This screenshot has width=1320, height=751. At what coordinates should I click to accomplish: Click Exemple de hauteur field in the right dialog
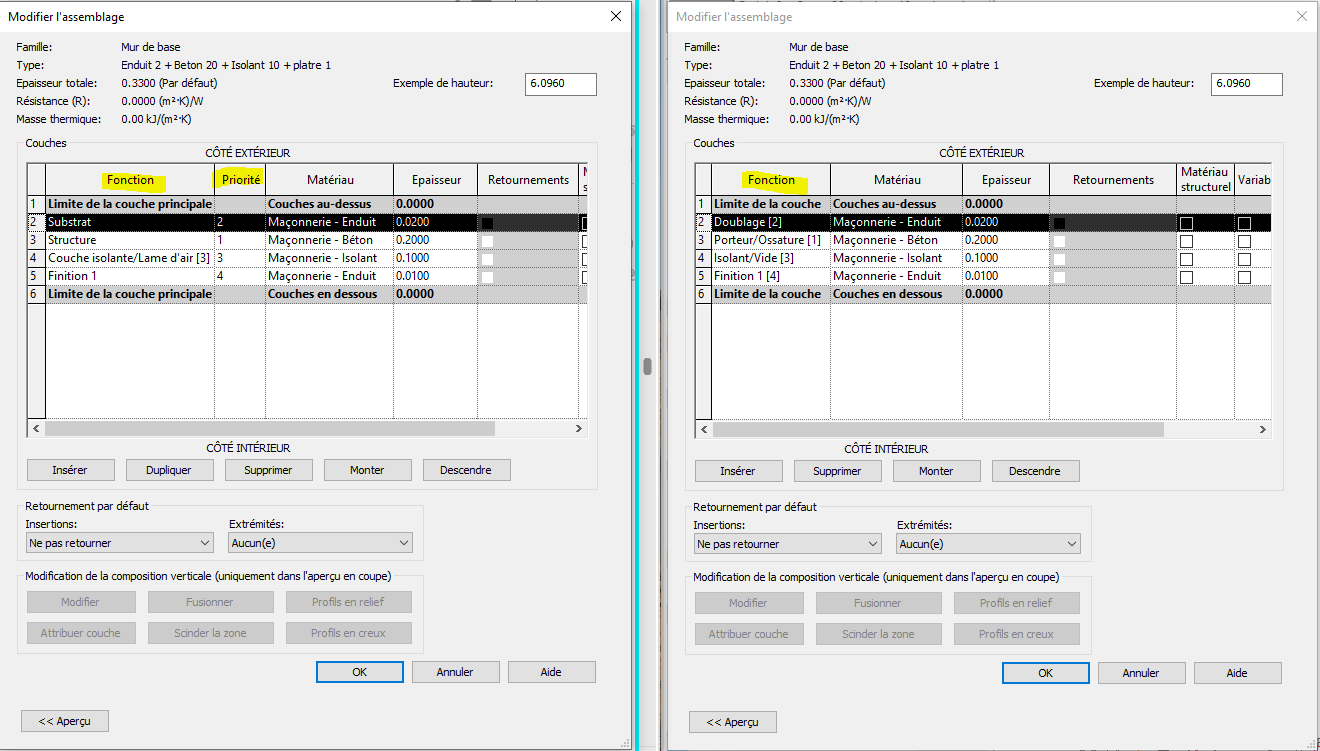tap(1246, 84)
